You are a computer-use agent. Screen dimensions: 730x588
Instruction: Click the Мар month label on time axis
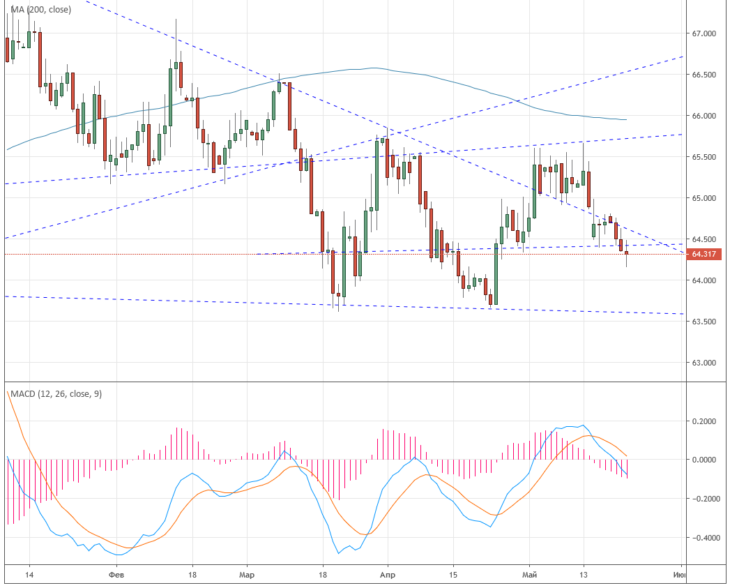point(247,575)
